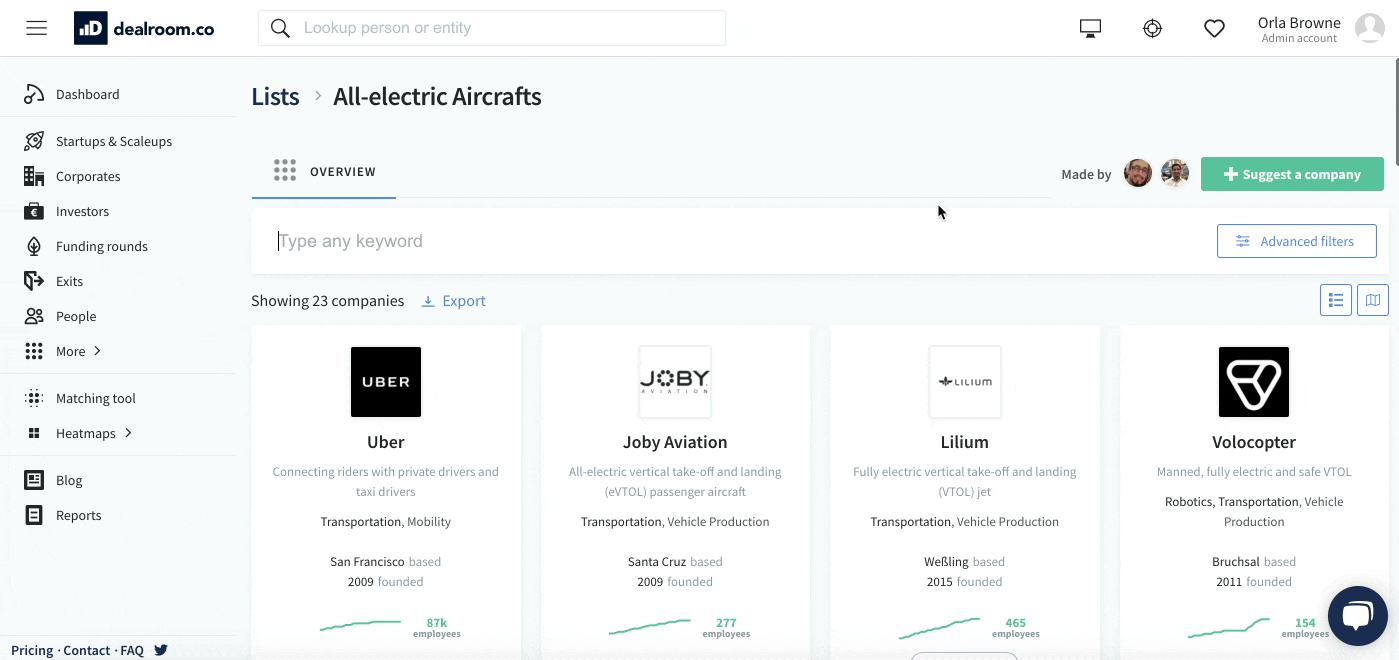Expand the More submenu chevron
The height and width of the screenshot is (660, 1399).
click(97, 351)
